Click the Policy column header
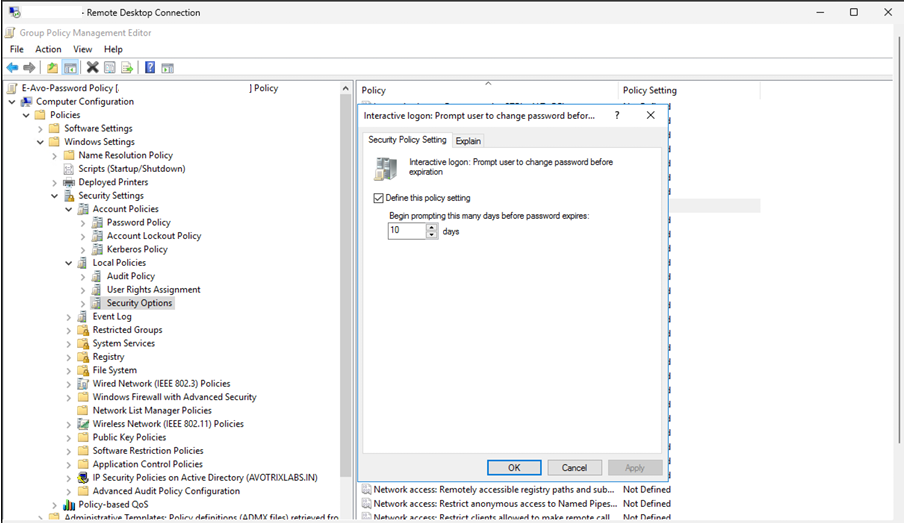This screenshot has width=906, height=528. click(x=487, y=90)
